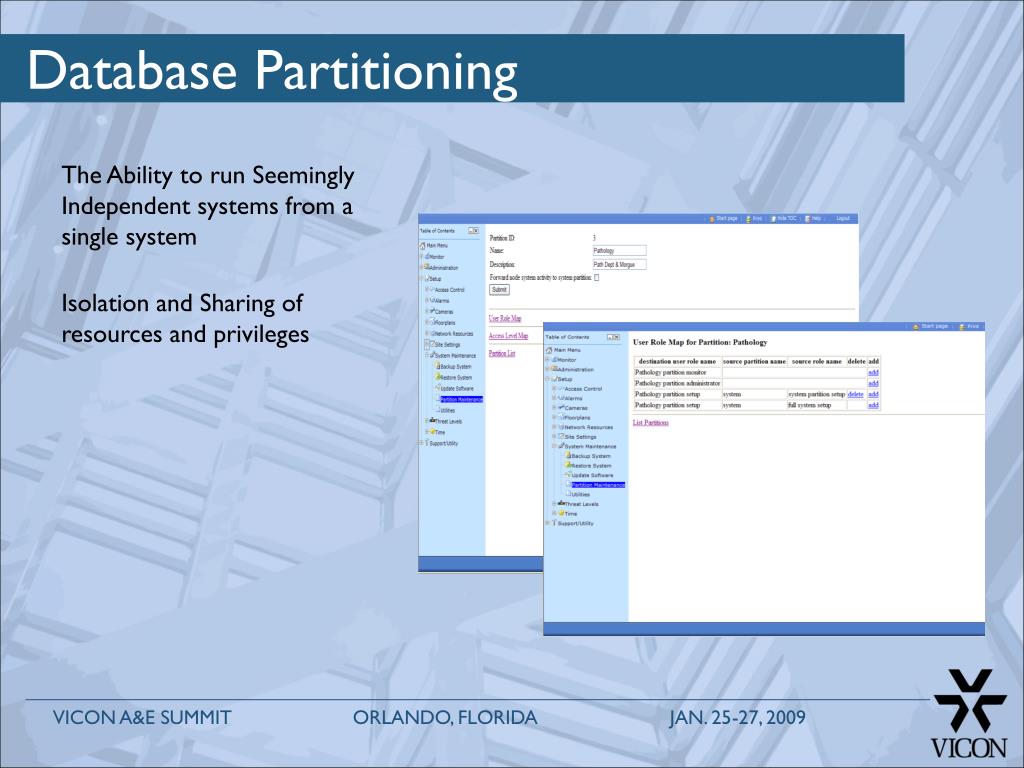Image resolution: width=1024 pixels, height=768 pixels.
Task: Click the Backup System icon in the User Role Map window tree
Action: [568, 455]
